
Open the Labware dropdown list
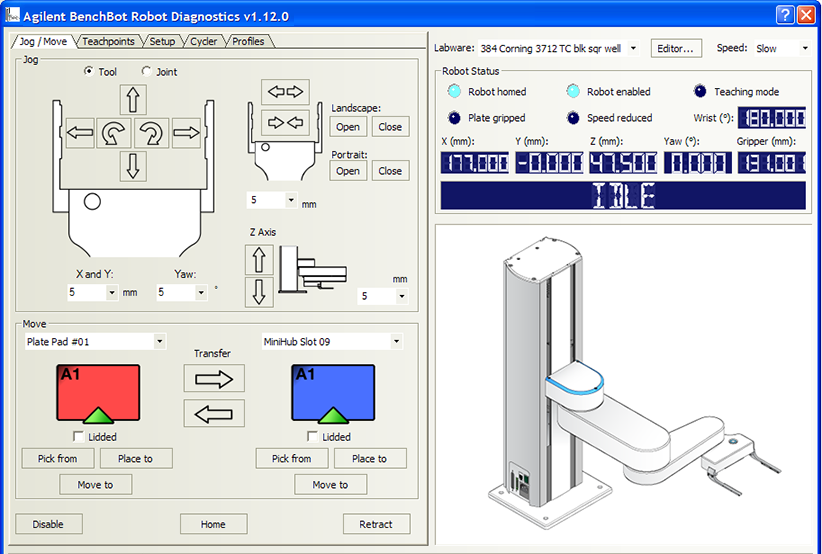tap(634, 48)
